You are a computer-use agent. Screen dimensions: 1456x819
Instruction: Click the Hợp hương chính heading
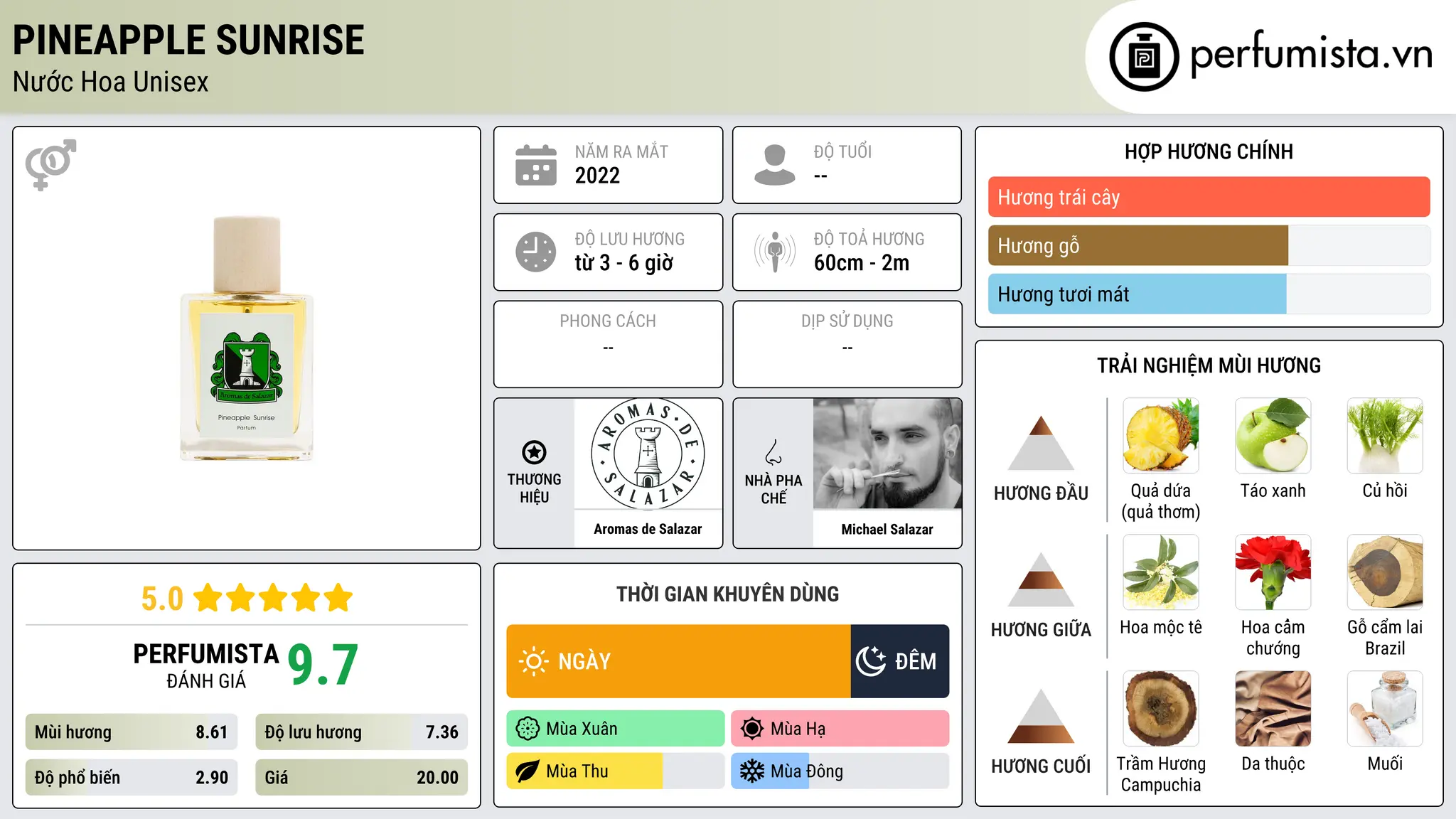click(1209, 151)
